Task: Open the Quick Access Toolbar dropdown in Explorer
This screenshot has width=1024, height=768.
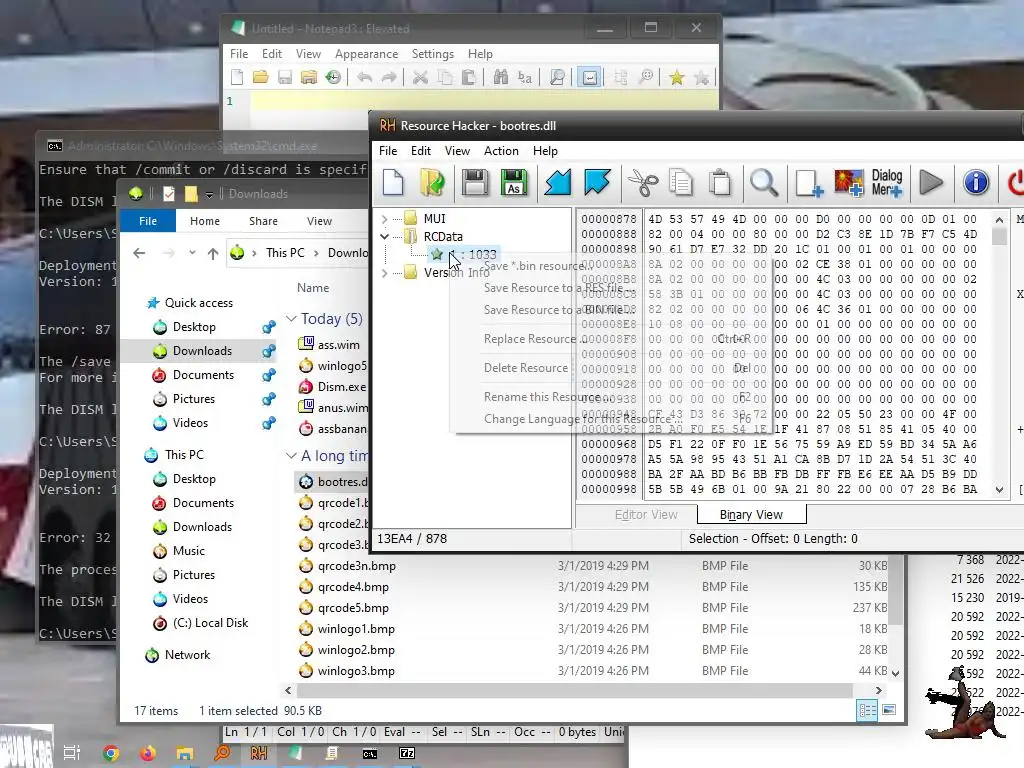Action: click(x=209, y=195)
